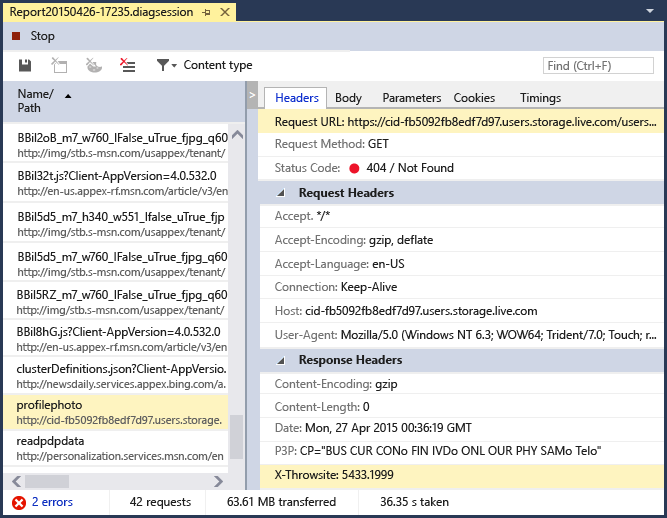Click the Clear session list icon

tap(127, 65)
